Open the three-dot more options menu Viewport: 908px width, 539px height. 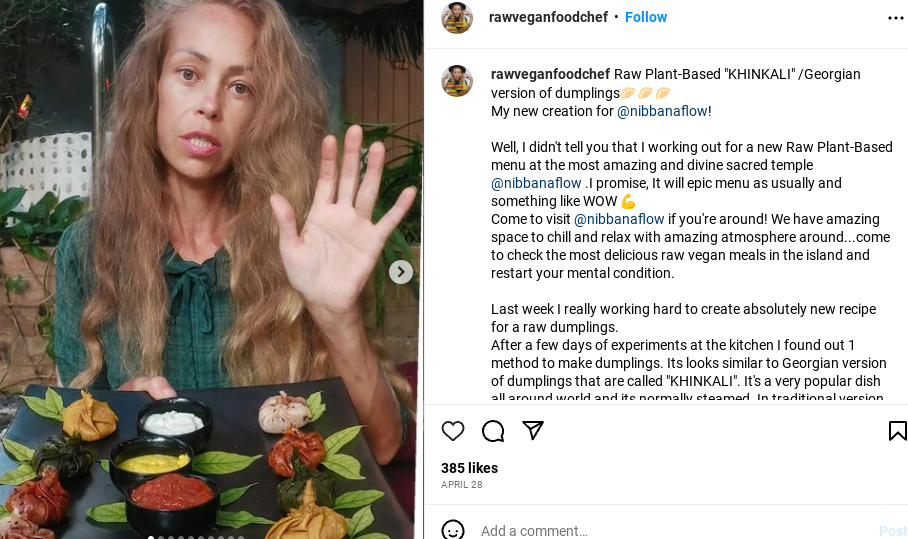pos(895,18)
